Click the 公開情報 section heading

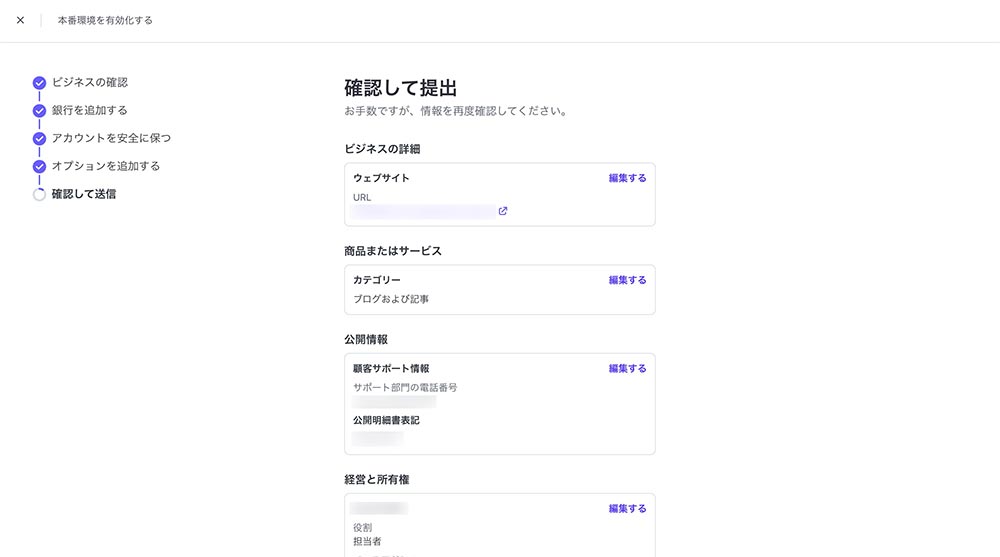(366, 339)
